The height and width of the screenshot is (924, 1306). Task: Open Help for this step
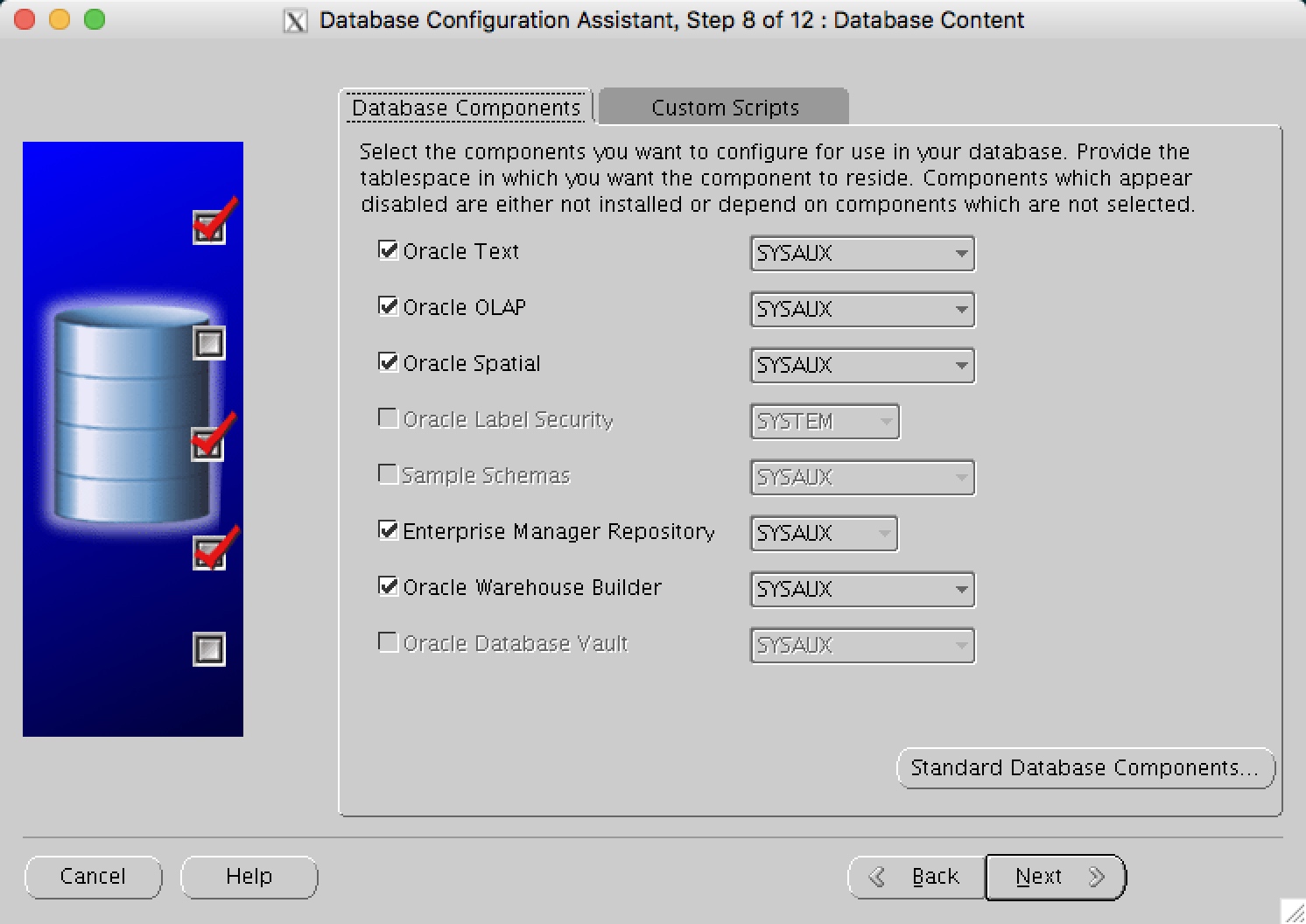tap(249, 877)
